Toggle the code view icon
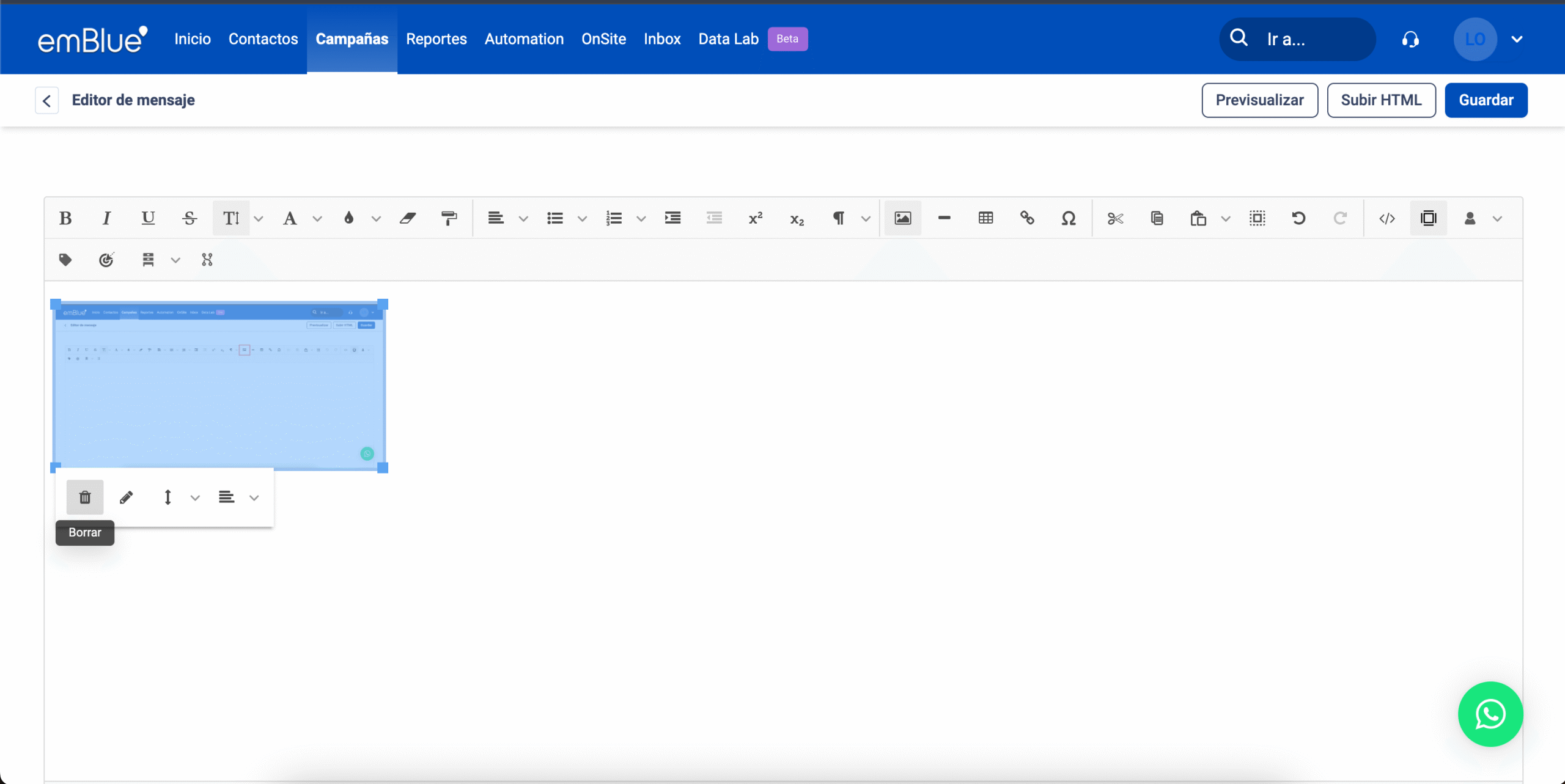Image resolution: width=1565 pixels, height=784 pixels. [1387, 218]
